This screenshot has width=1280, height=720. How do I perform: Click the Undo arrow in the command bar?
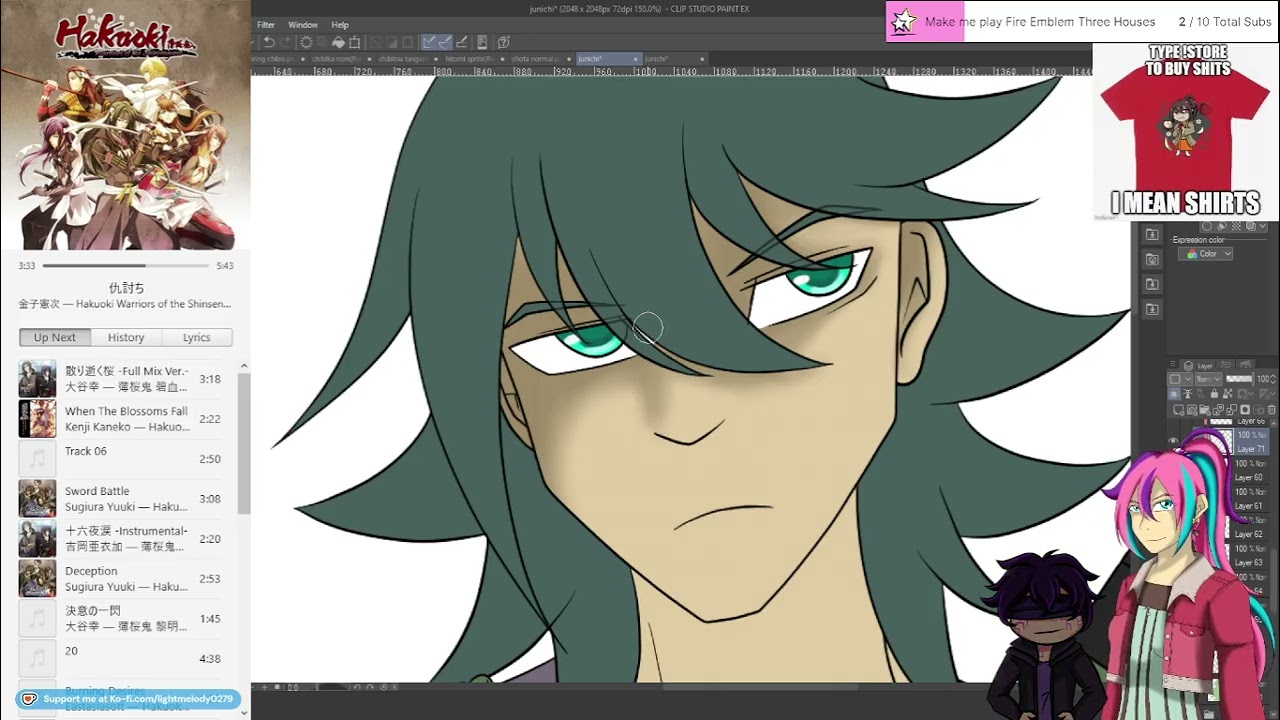(x=268, y=42)
